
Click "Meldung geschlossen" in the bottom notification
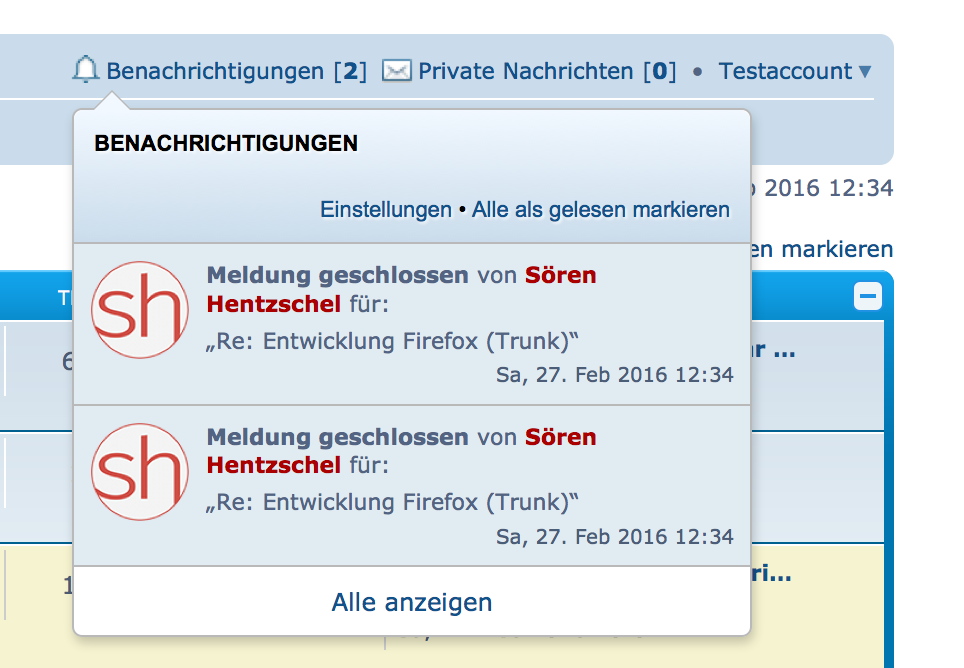point(337,437)
